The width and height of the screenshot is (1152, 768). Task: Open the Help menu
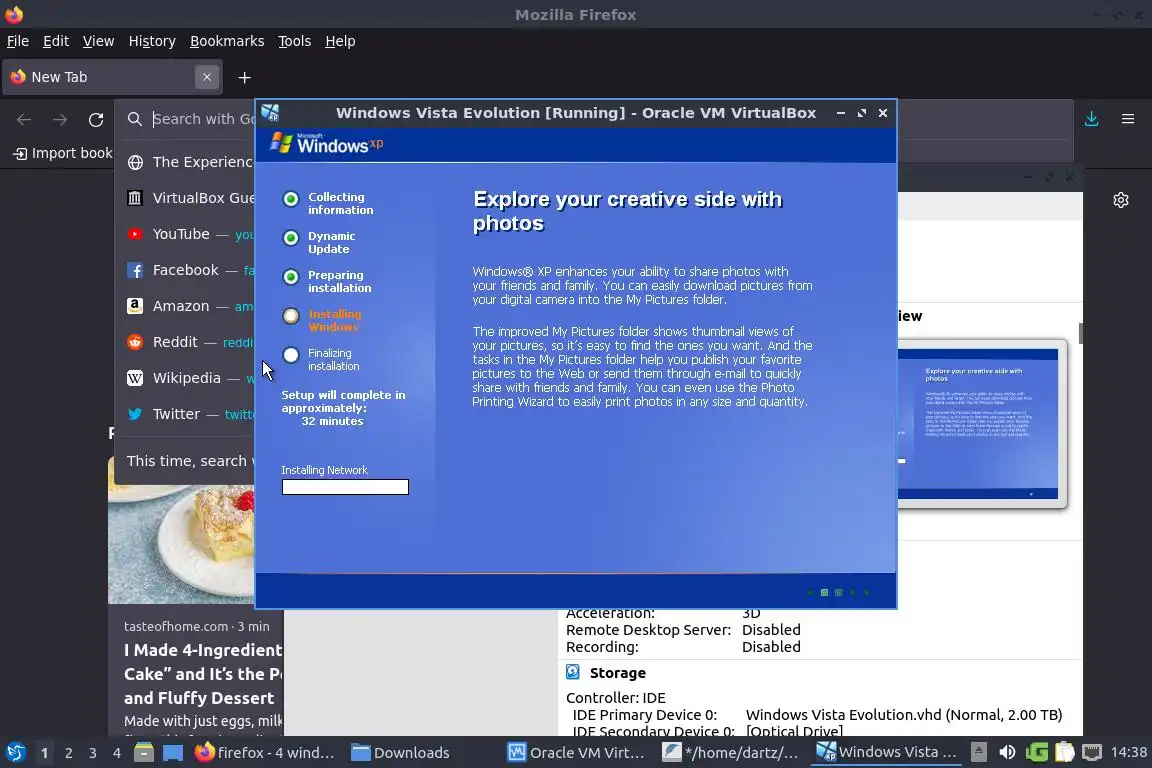click(x=340, y=41)
